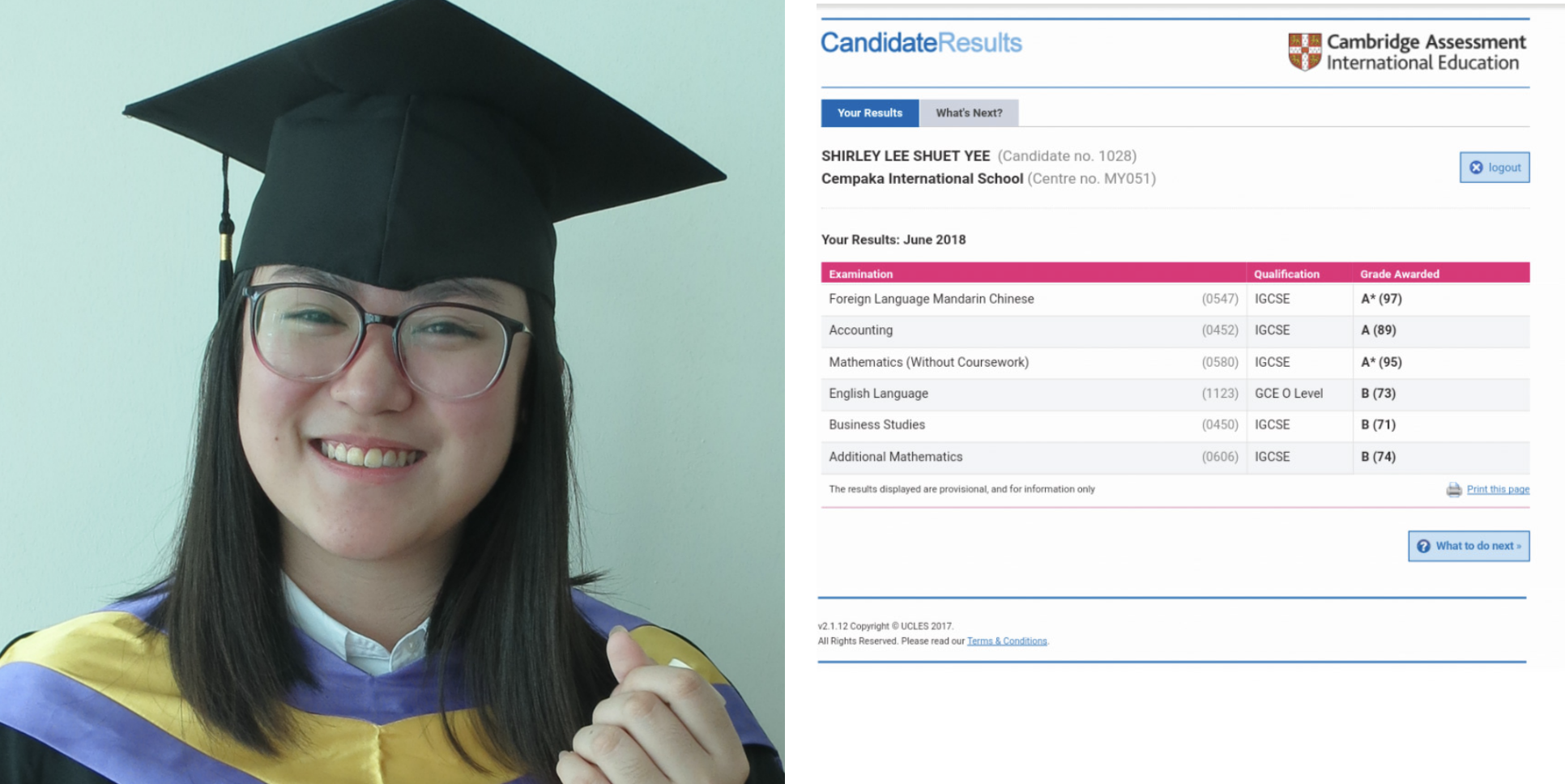Screen dimensions: 1565x784
Task: Click the printer icon beside Print this page
Action: (x=1454, y=490)
